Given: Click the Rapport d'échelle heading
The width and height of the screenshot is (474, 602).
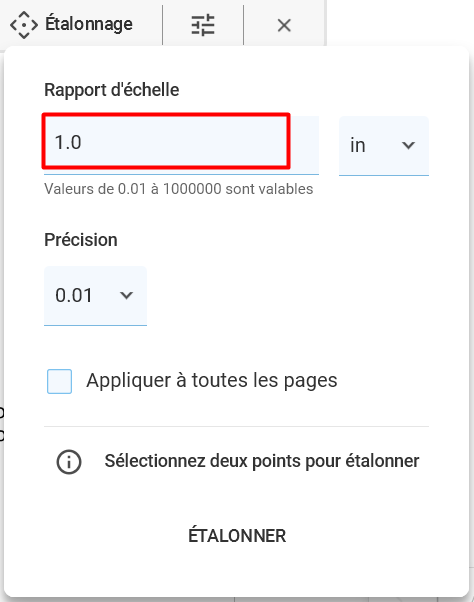Looking at the screenshot, I should [x=112, y=90].
